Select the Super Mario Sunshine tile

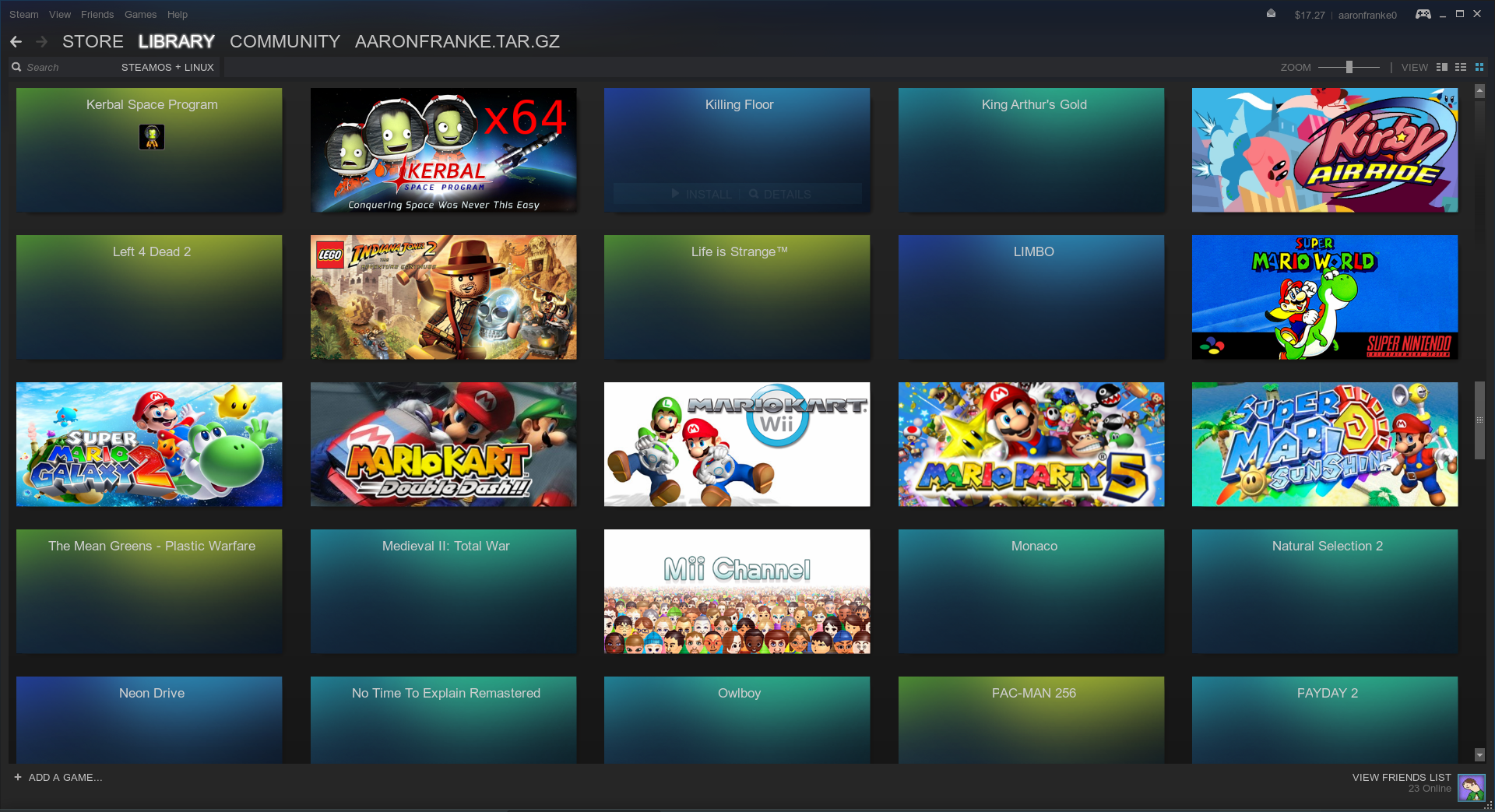[x=1325, y=444]
